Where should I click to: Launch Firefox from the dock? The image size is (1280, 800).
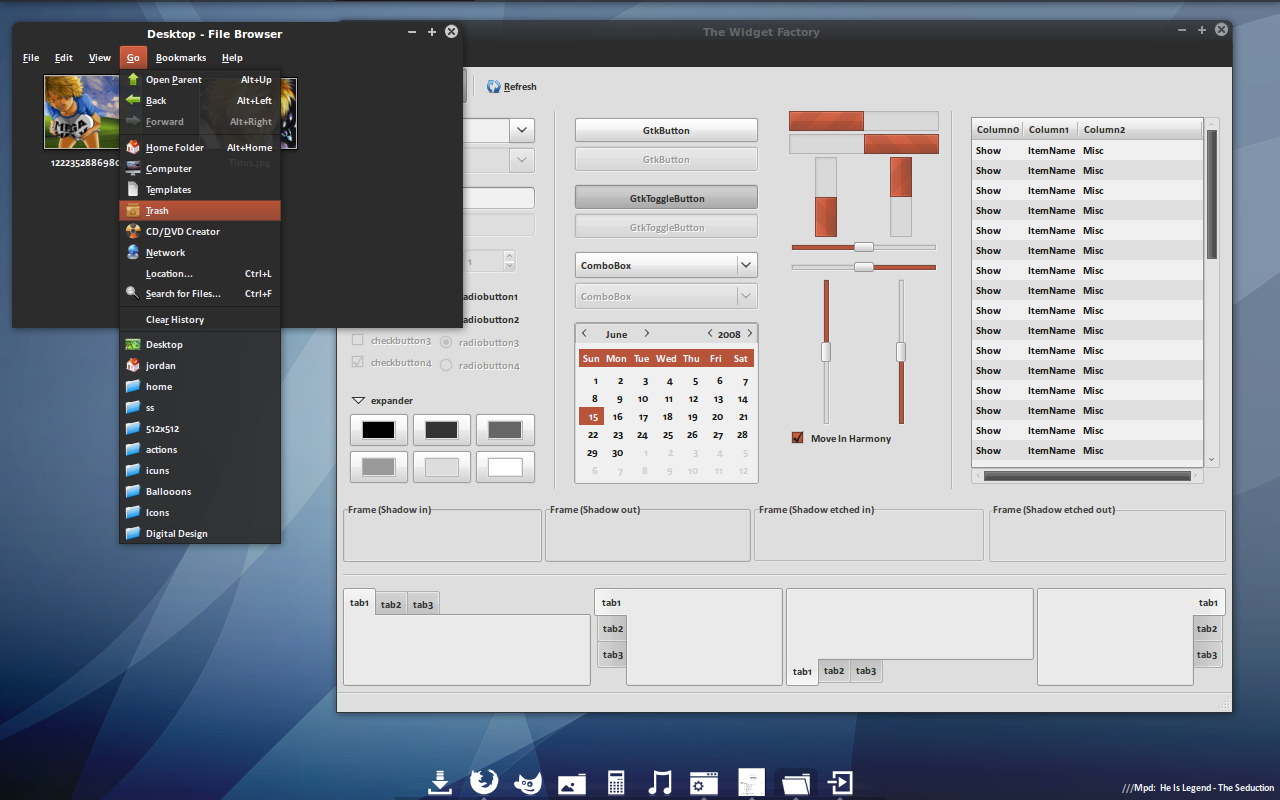pyautogui.click(x=484, y=781)
